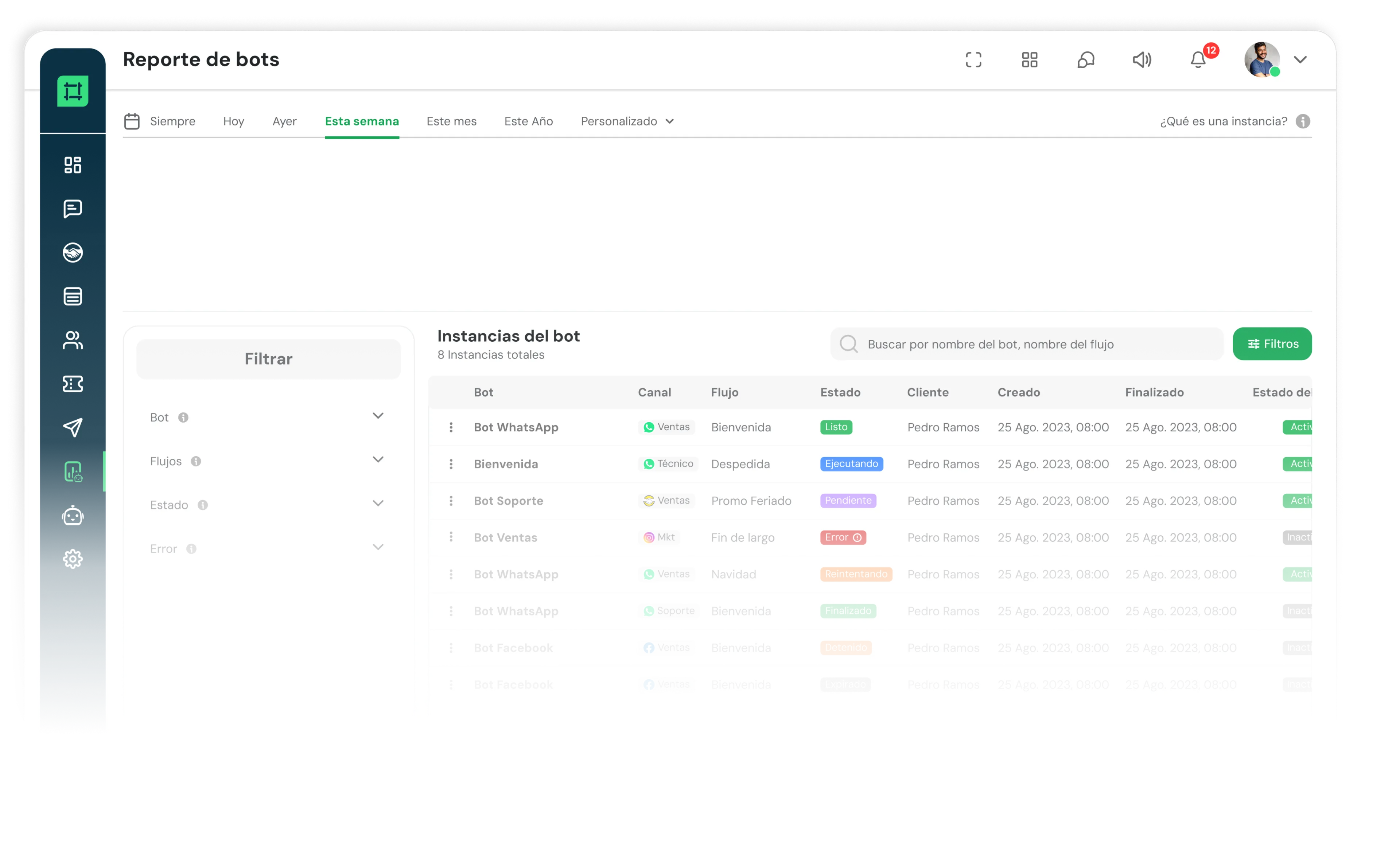Viewport: 1400px width, 862px height.
Task: Click the Cliente column header
Action: coord(927,392)
